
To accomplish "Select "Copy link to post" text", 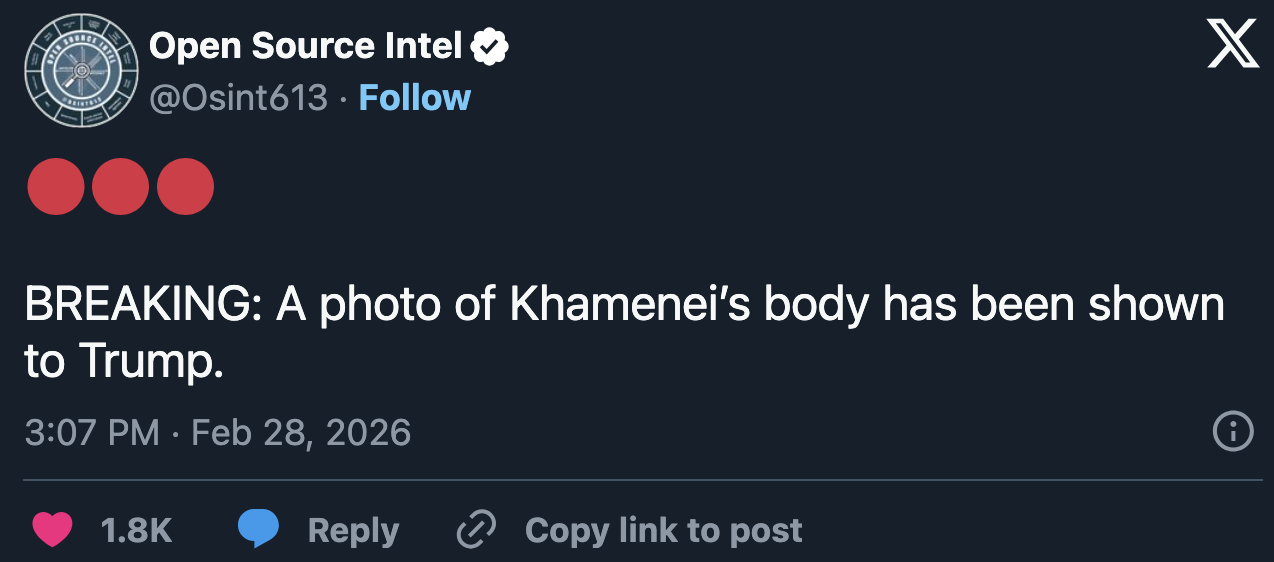I will (663, 530).
